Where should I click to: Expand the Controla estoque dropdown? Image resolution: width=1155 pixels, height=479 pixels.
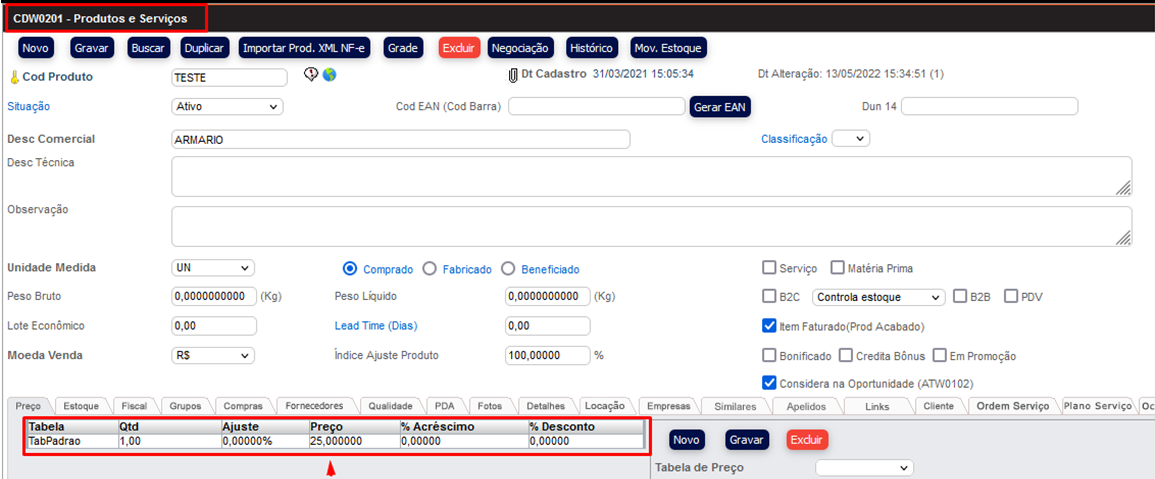tap(879, 297)
